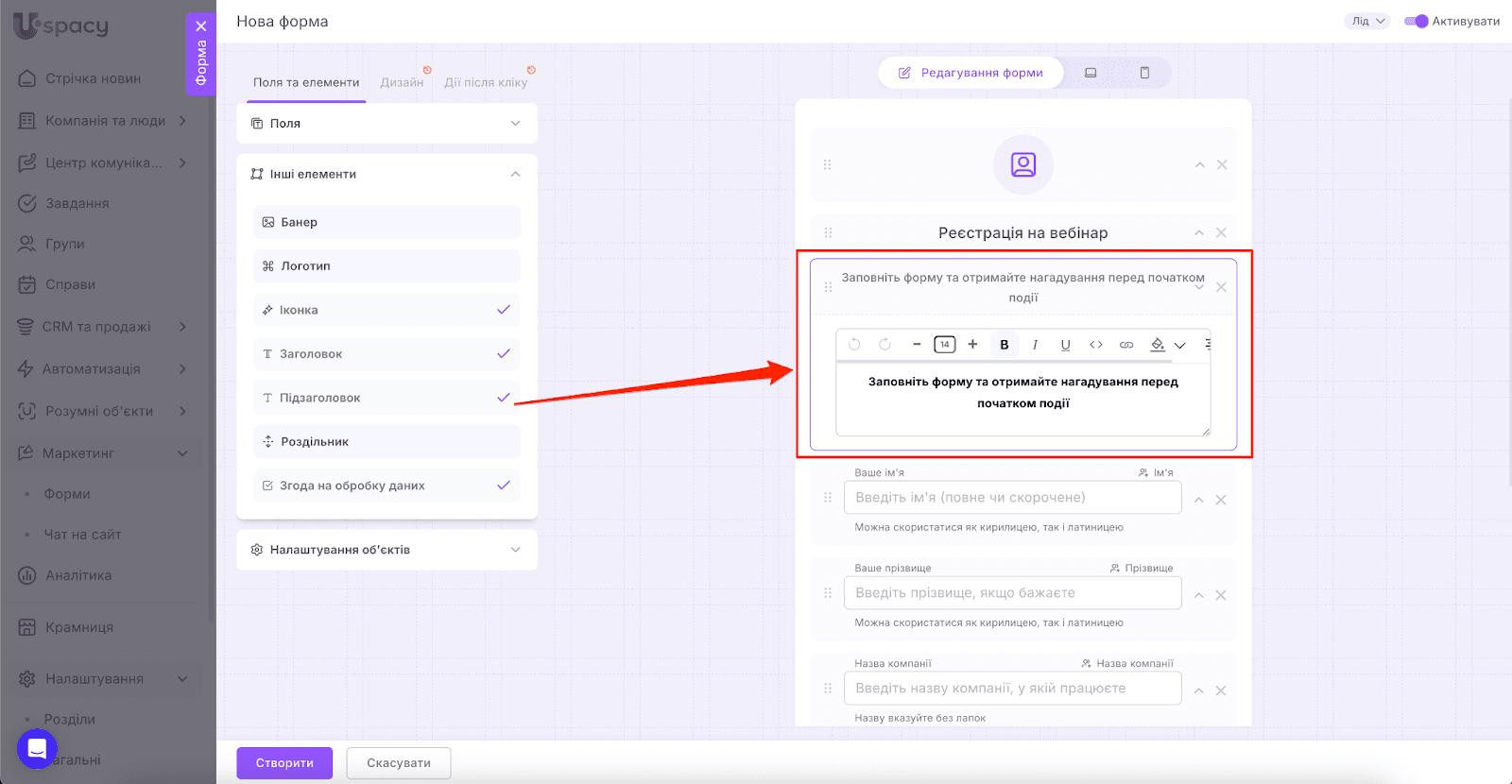Remove the Ваше прізвище field
The height and width of the screenshot is (784, 1512).
coord(1221,595)
